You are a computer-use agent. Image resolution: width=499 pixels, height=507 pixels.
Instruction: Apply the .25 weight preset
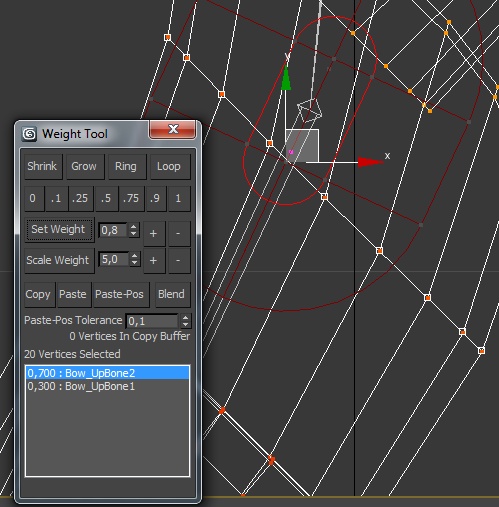(x=80, y=198)
